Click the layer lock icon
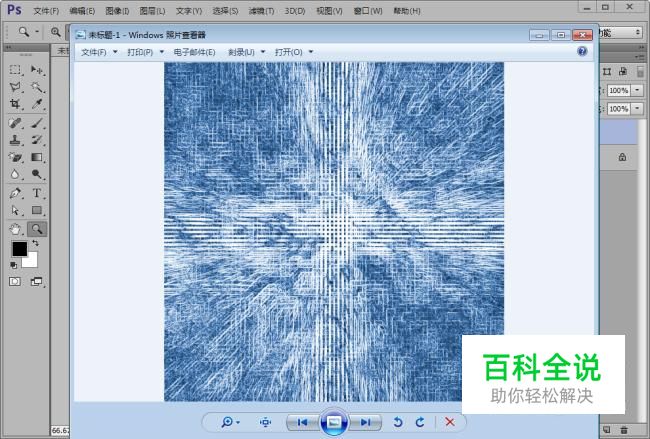 click(622, 157)
